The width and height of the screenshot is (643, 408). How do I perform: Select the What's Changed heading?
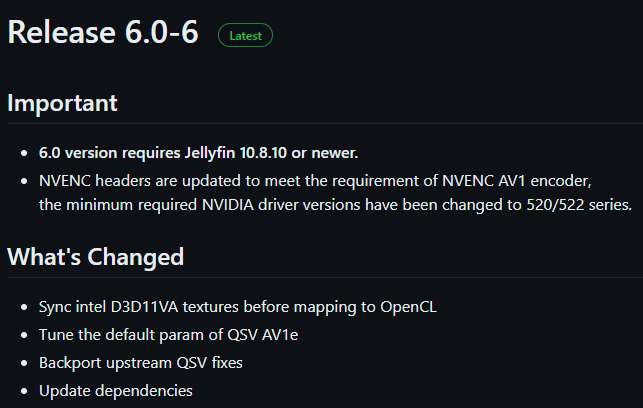coord(95,257)
